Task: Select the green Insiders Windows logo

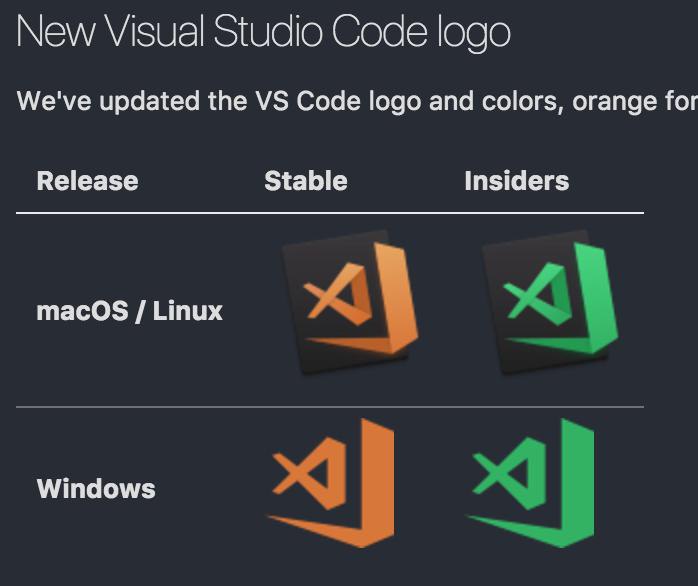Action: coord(532,485)
